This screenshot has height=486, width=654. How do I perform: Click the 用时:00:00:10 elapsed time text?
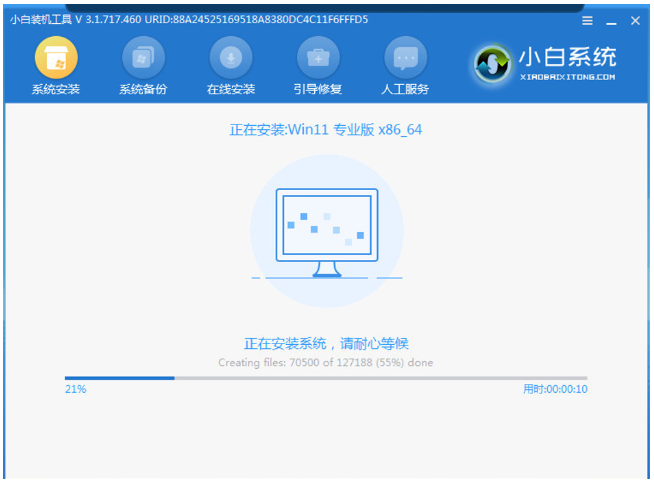[x=555, y=389]
